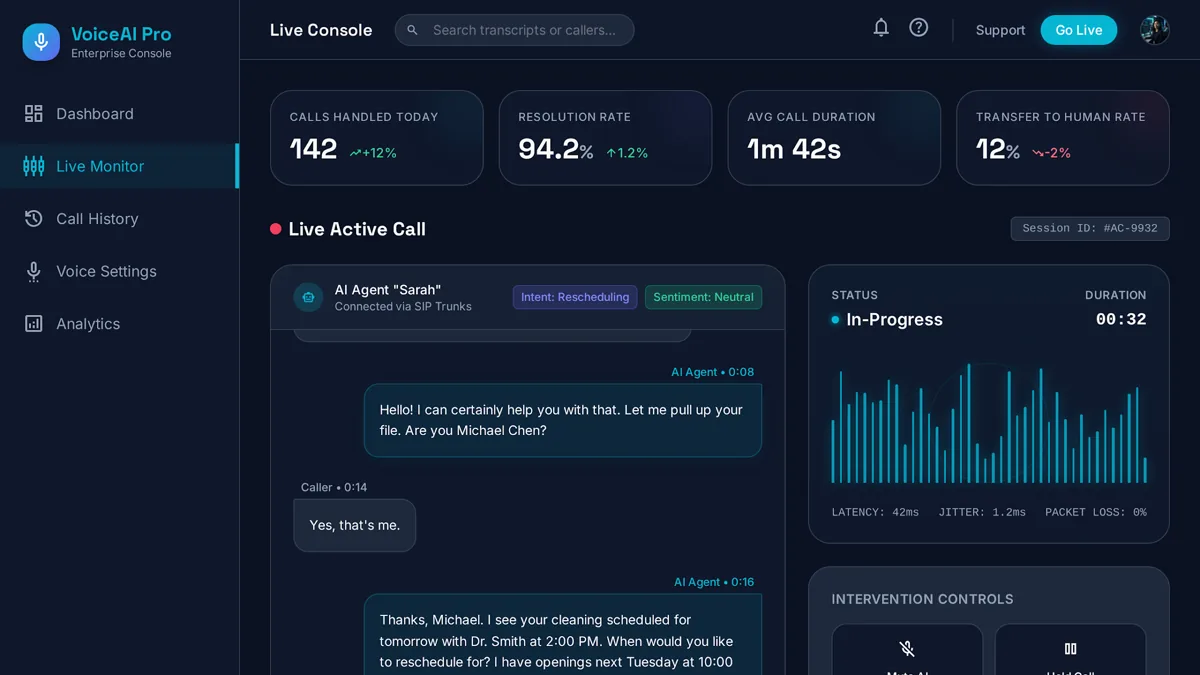Viewport: 1200px width, 675px height.
Task: Open notifications via the bell icon
Action: pyautogui.click(x=881, y=28)
